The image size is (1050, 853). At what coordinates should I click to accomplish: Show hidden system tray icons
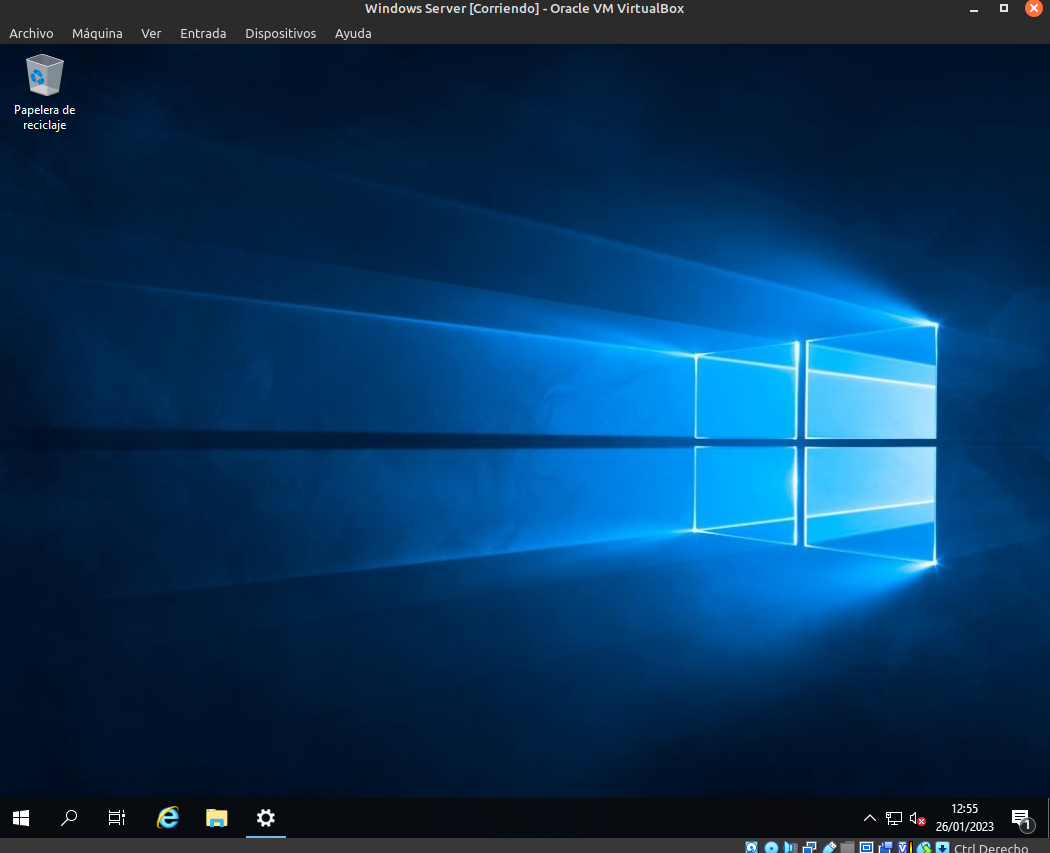point(870,818)
